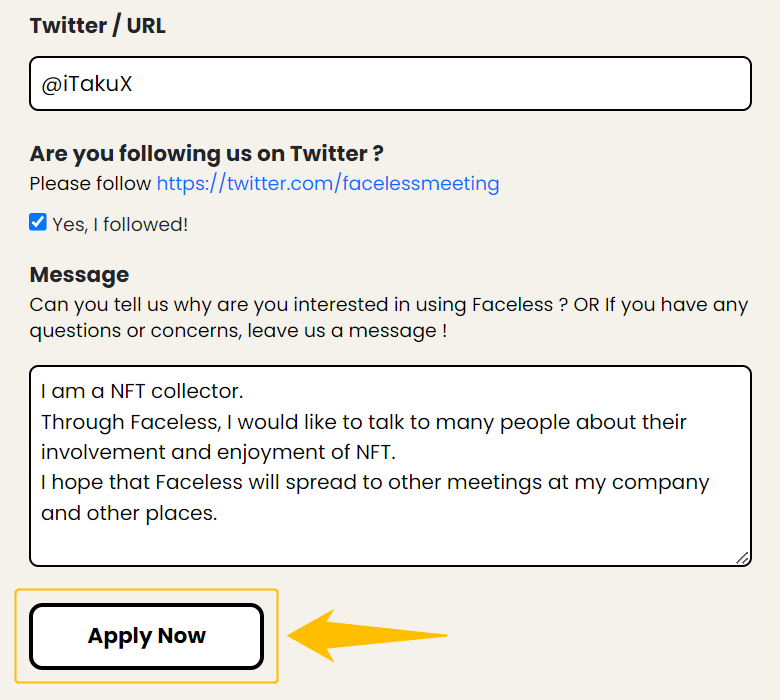Place cursor on "I am a NFT collector." line

[142, 391]
